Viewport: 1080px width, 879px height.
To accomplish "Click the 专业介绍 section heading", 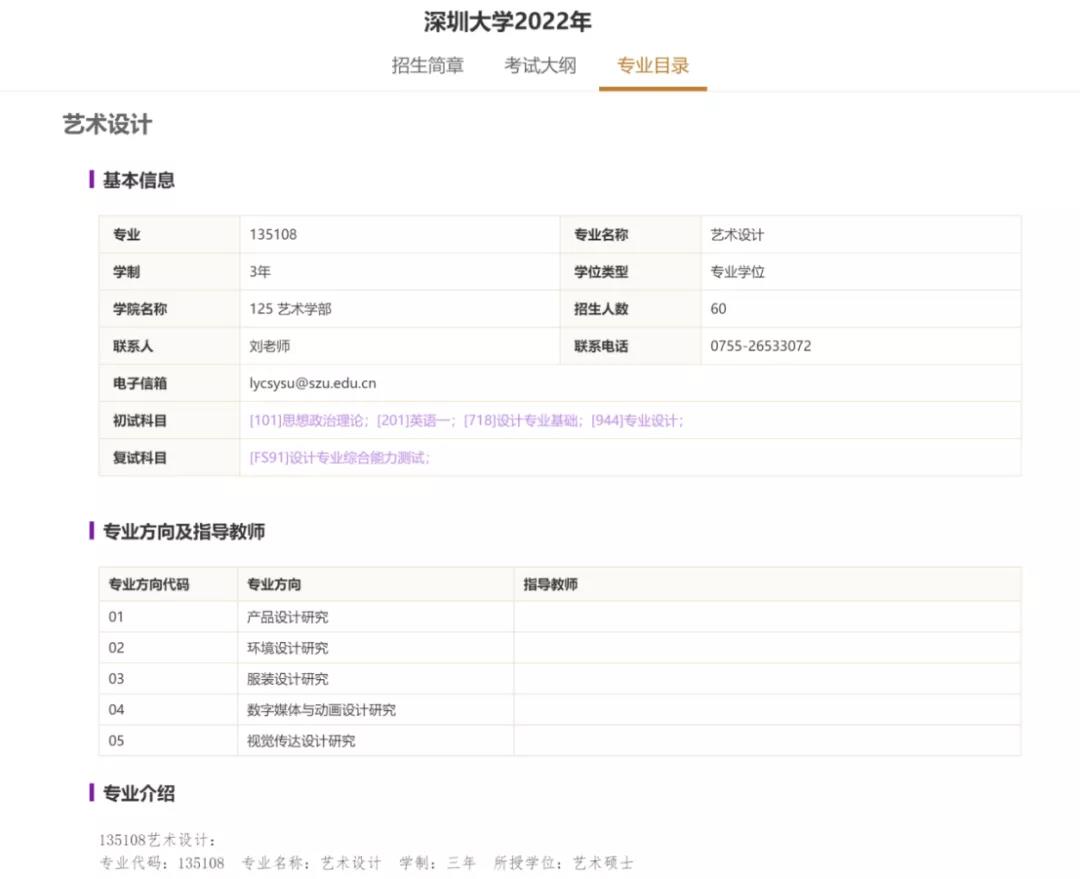I will point(138,793).
